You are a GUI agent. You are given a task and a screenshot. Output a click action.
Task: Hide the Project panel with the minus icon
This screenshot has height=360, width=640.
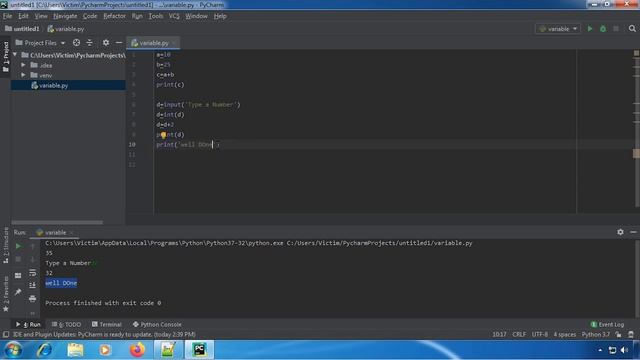click(119, 42)
